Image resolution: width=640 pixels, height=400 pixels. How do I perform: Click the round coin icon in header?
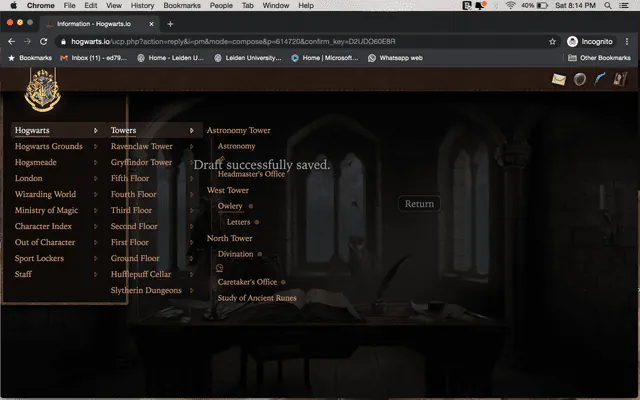click(580, 79)
